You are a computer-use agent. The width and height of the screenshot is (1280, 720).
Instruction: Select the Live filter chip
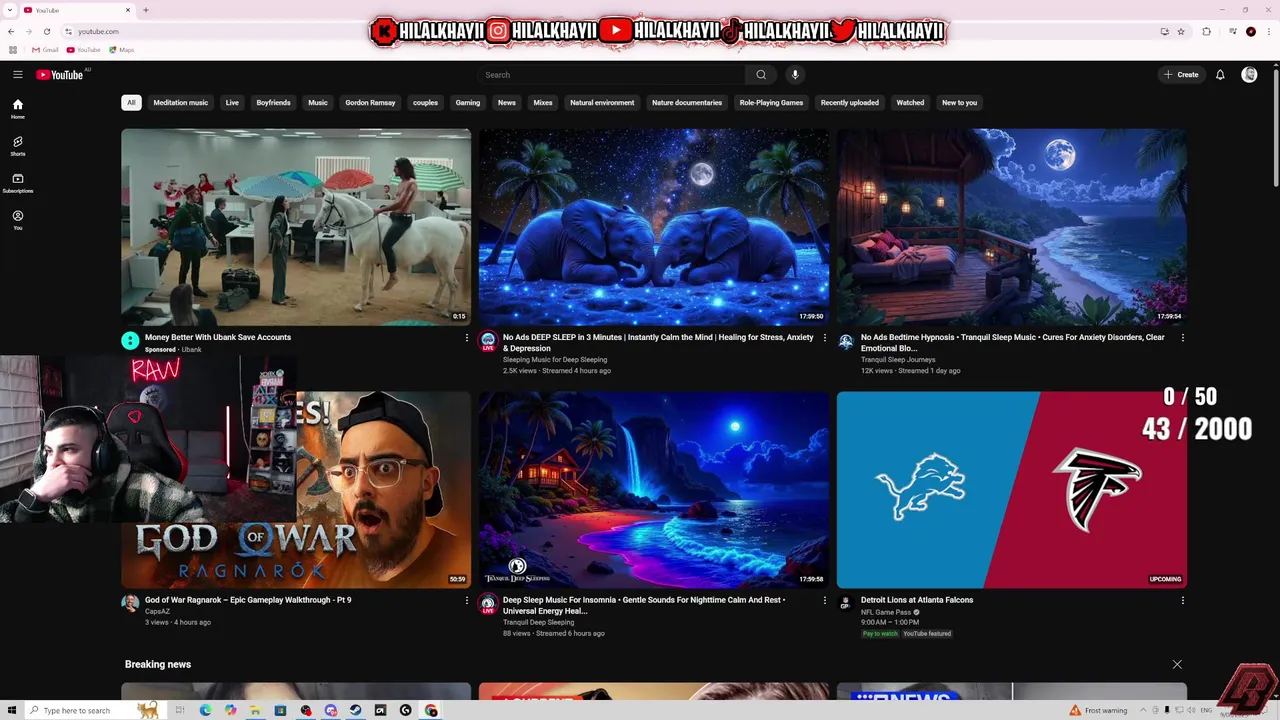pyautogui.click(x=232, y=102)
